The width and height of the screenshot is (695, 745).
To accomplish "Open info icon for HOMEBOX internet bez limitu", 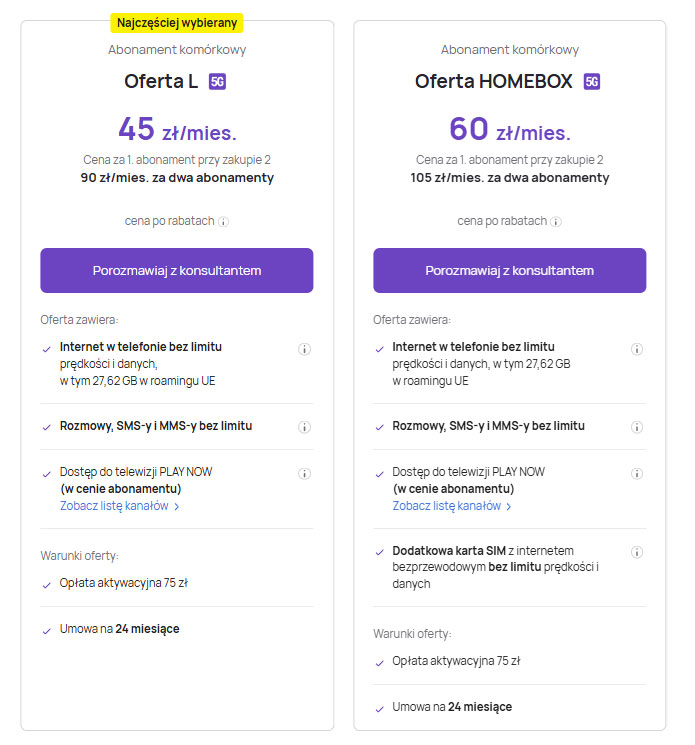I will 637,349.
